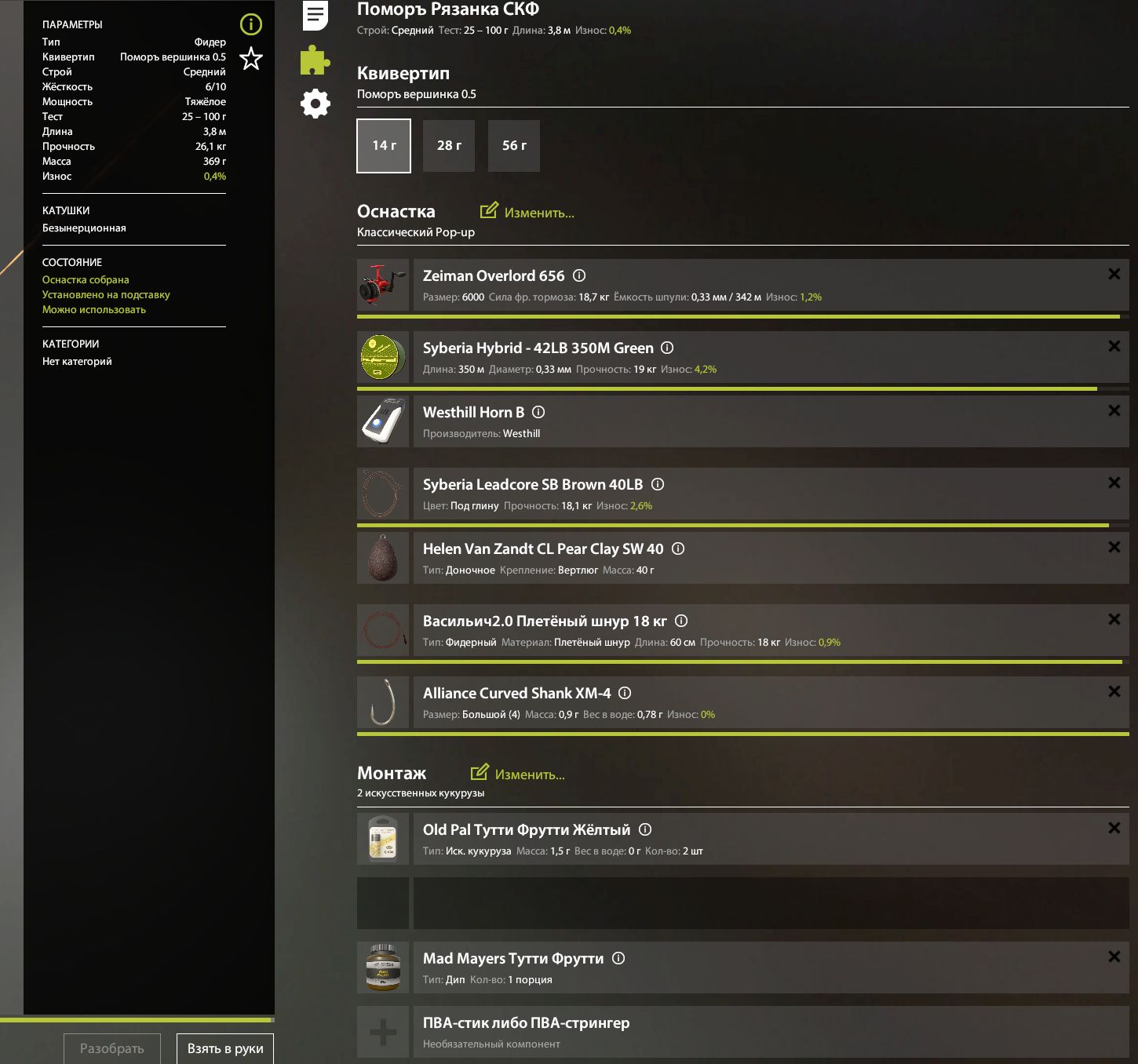The width and height of the screenshot is (1138, 1064).
Task: Click the Васильич2.0 leader thumbnail
Action: [383, 630]
